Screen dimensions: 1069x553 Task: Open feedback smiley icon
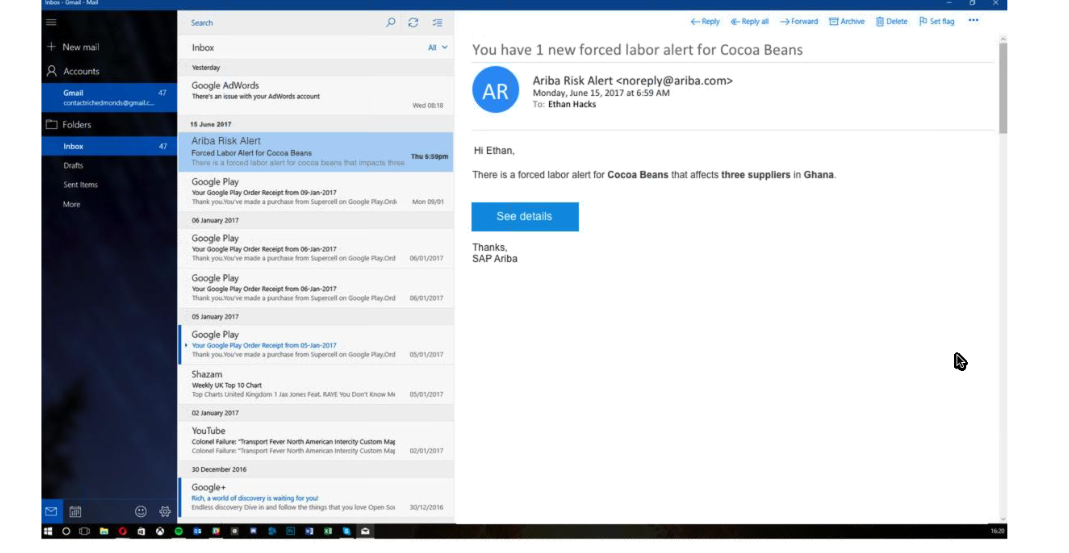pos(140,511)
